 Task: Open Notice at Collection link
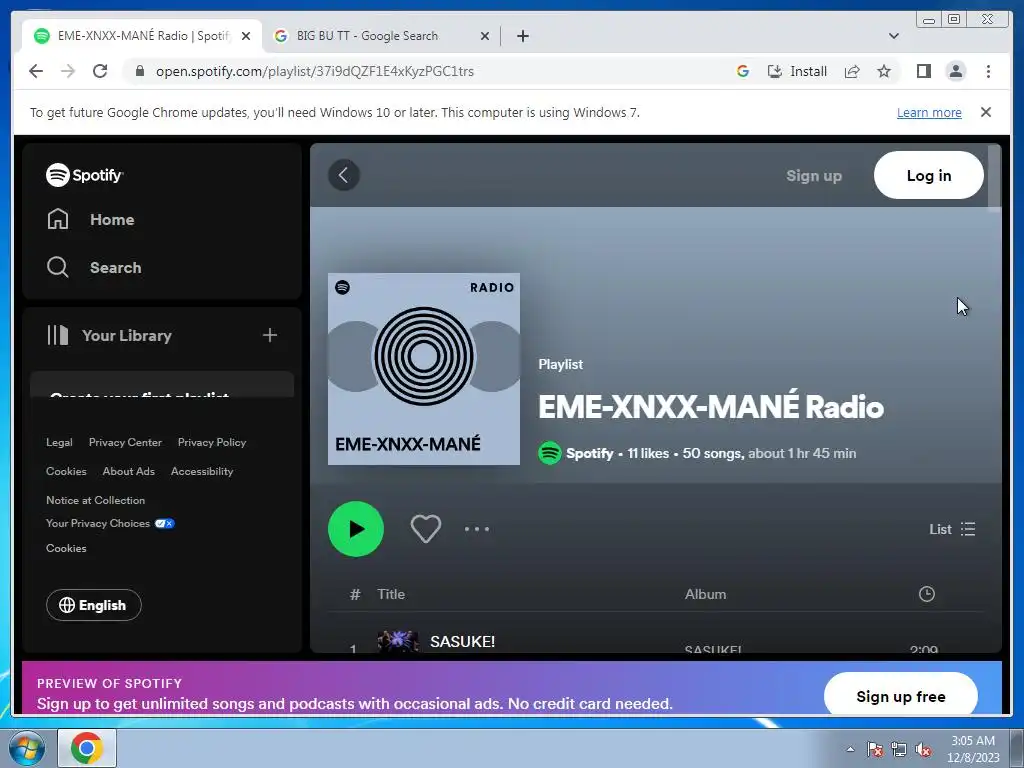click(95, 500)
